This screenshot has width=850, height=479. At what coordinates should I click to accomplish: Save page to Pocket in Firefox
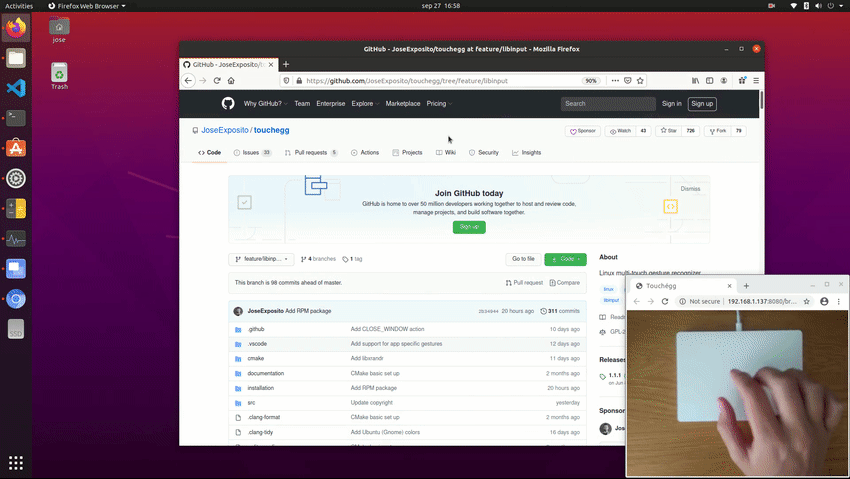pos(628,81)
